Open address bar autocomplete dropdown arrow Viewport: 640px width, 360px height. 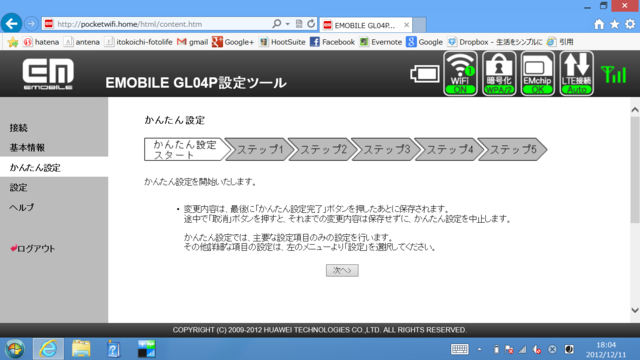click(288, 24)
